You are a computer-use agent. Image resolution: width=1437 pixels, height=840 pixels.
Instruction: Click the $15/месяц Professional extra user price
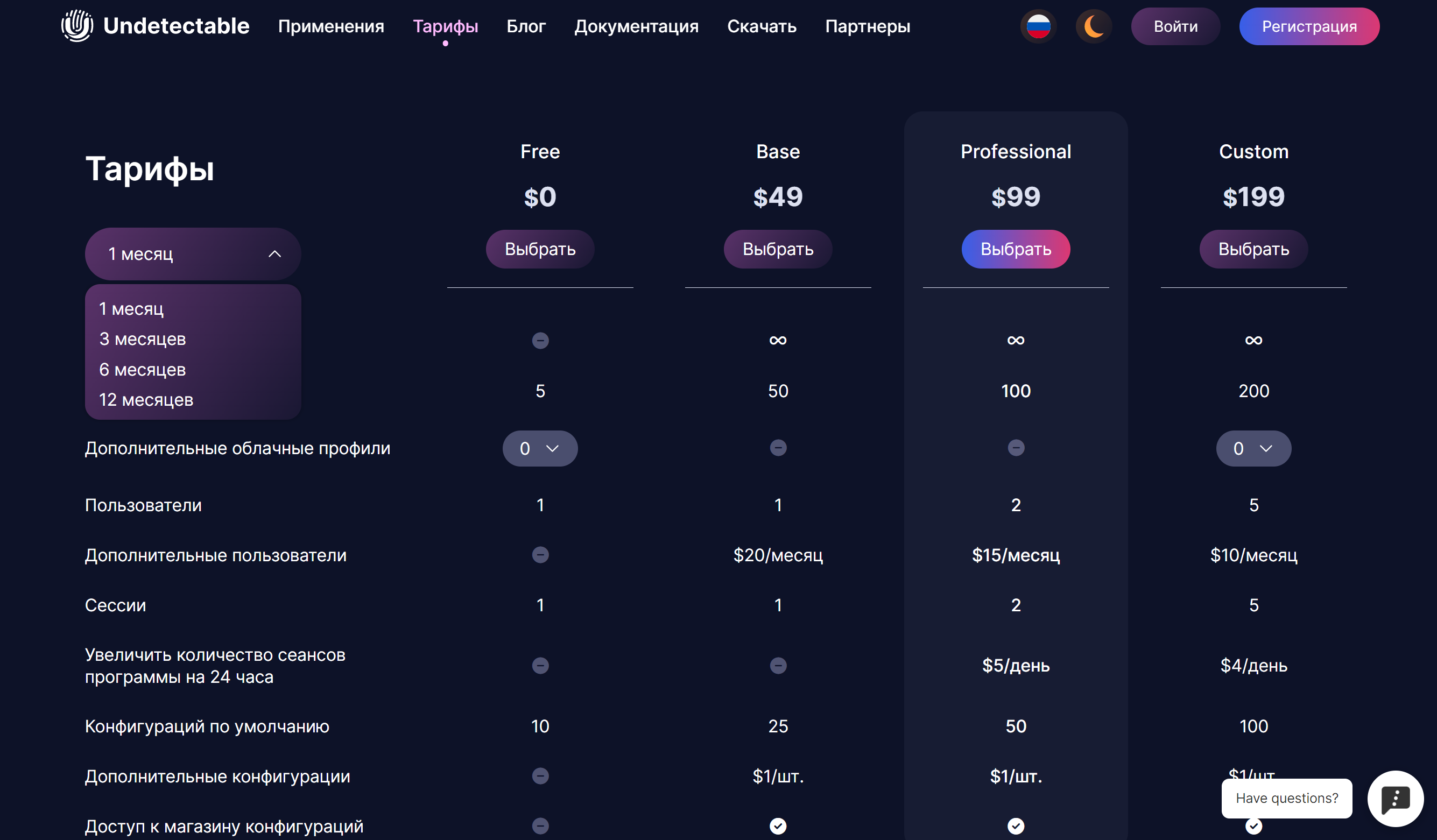[x=1016, y=555]
